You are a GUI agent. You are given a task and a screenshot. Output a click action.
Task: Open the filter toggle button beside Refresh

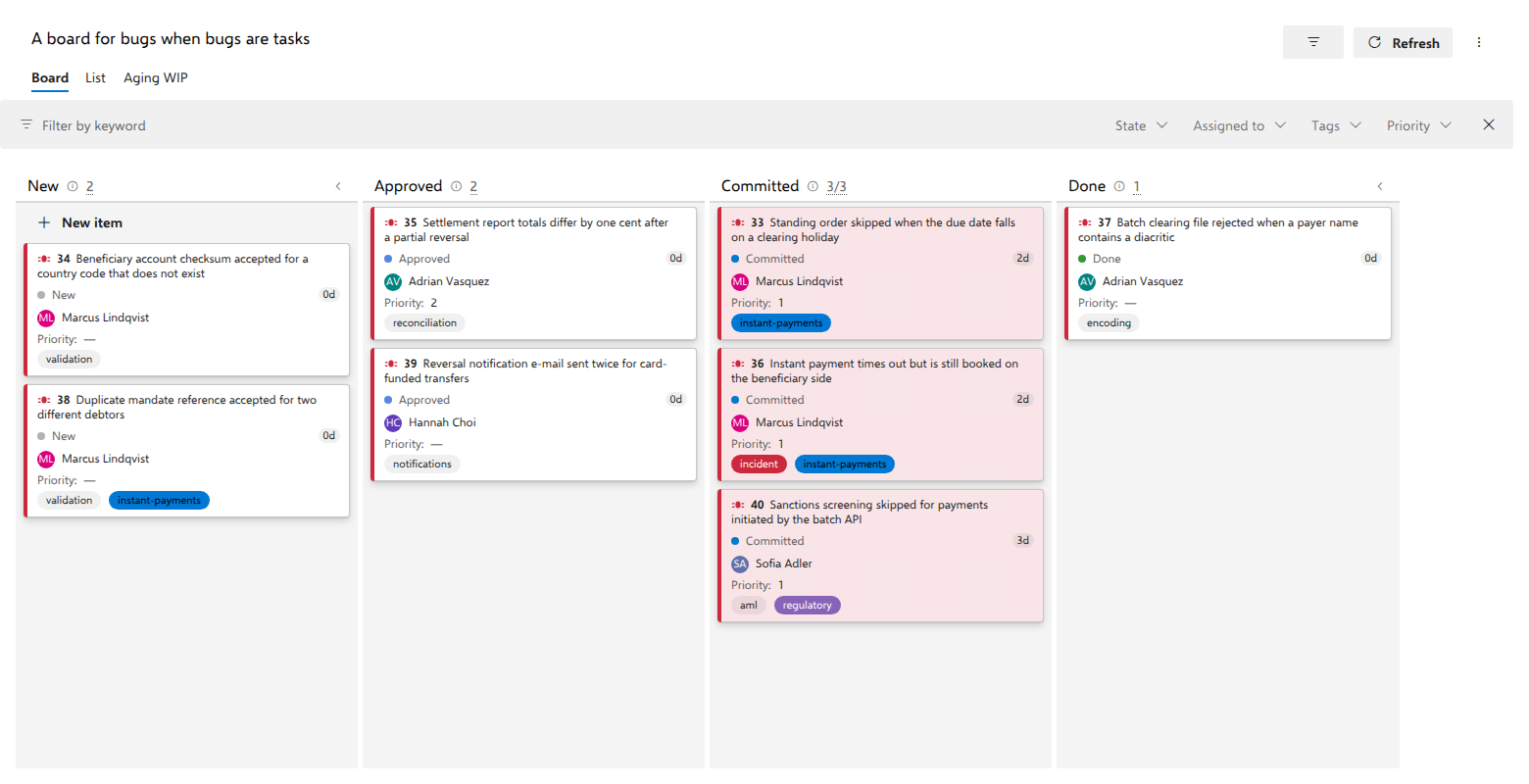1312,42
